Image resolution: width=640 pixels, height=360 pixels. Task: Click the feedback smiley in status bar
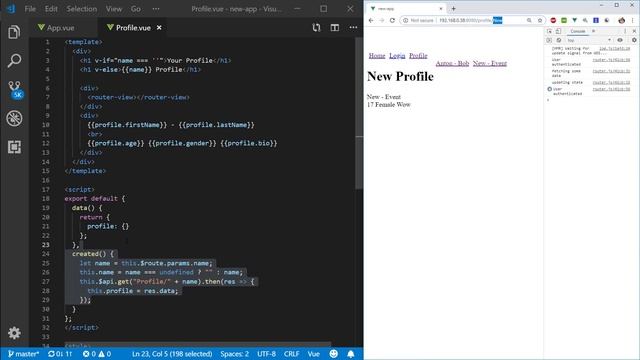333,354
